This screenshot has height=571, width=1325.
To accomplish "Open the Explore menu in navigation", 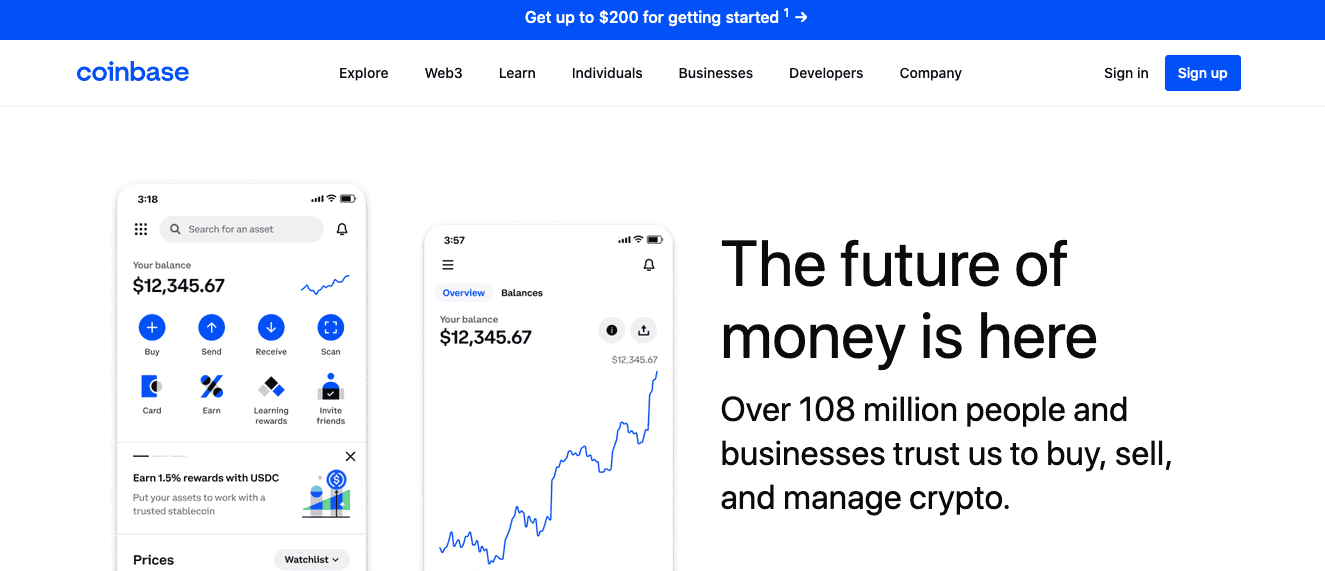I will (364, 73).
